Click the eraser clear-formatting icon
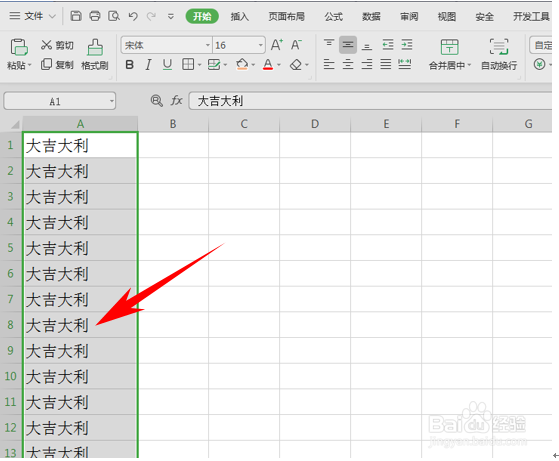559x461 pixels. (296, 65)
